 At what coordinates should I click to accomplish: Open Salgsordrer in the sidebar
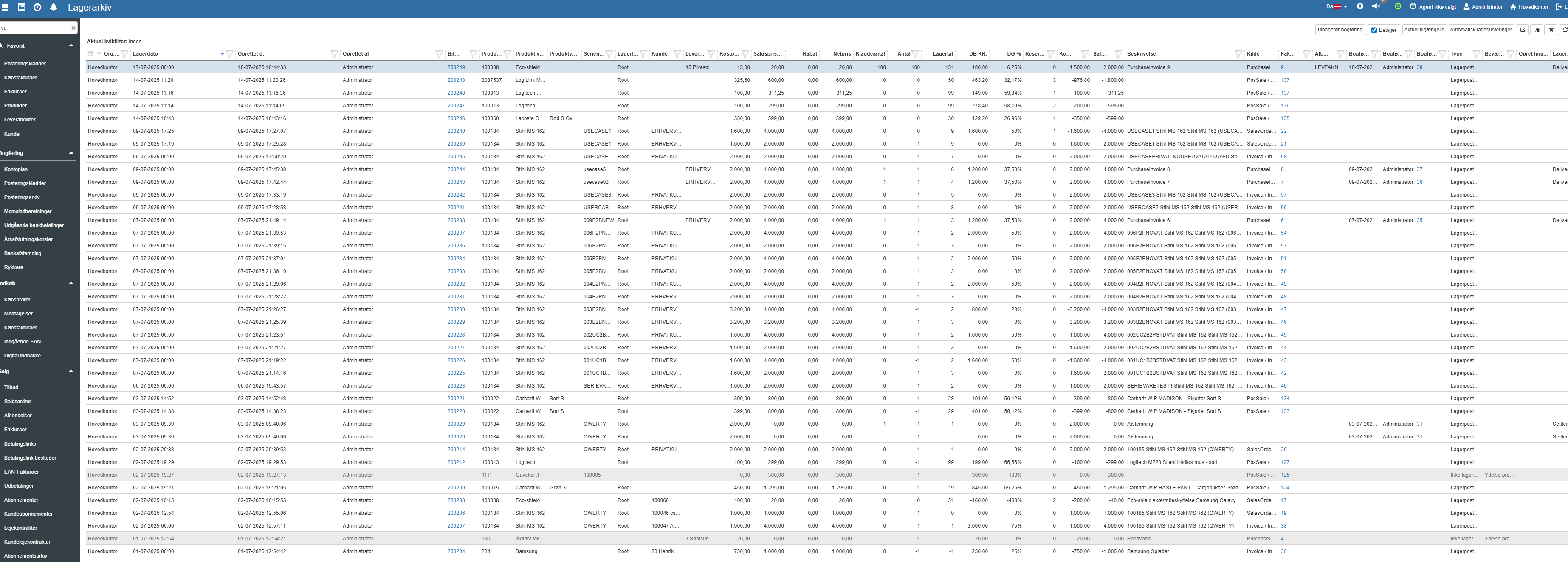click(18, 402)
